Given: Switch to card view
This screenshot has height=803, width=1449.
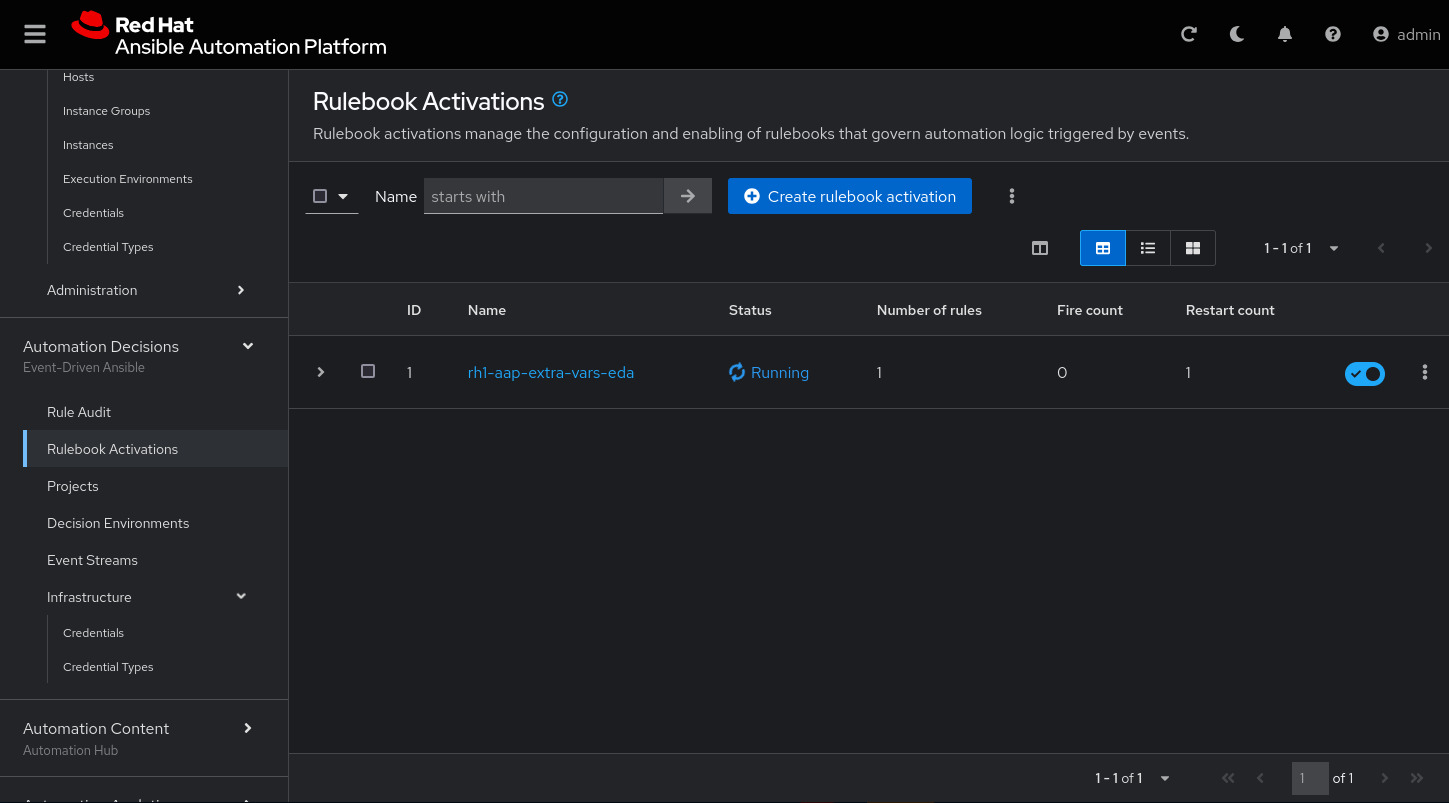Looking at the screenshot, I should coord(1193,248).
